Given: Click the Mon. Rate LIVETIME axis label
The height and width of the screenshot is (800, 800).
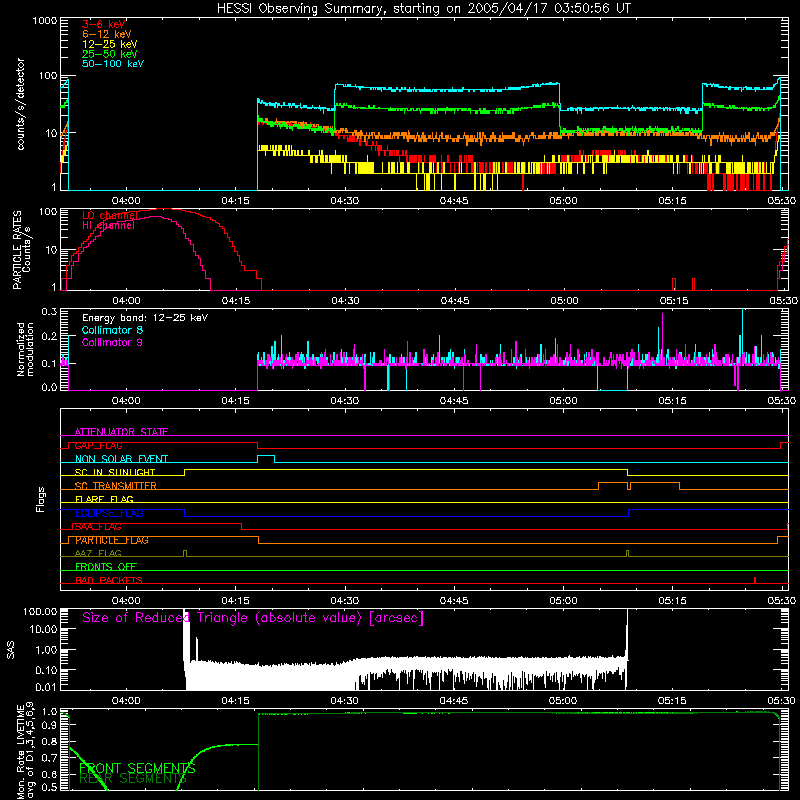Looking at the screenshot, I should pos(25,751).
